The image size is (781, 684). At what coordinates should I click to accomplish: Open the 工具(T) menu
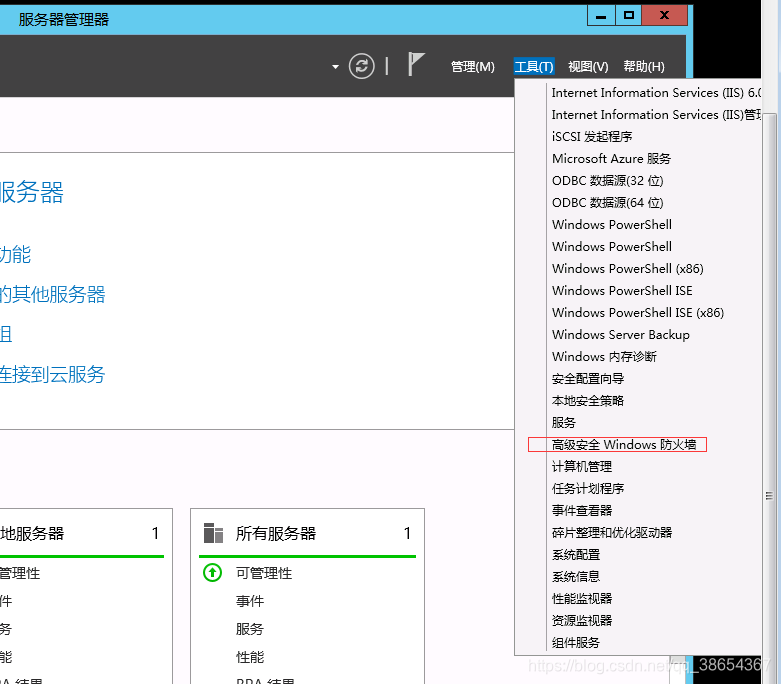tap(533, 67)
